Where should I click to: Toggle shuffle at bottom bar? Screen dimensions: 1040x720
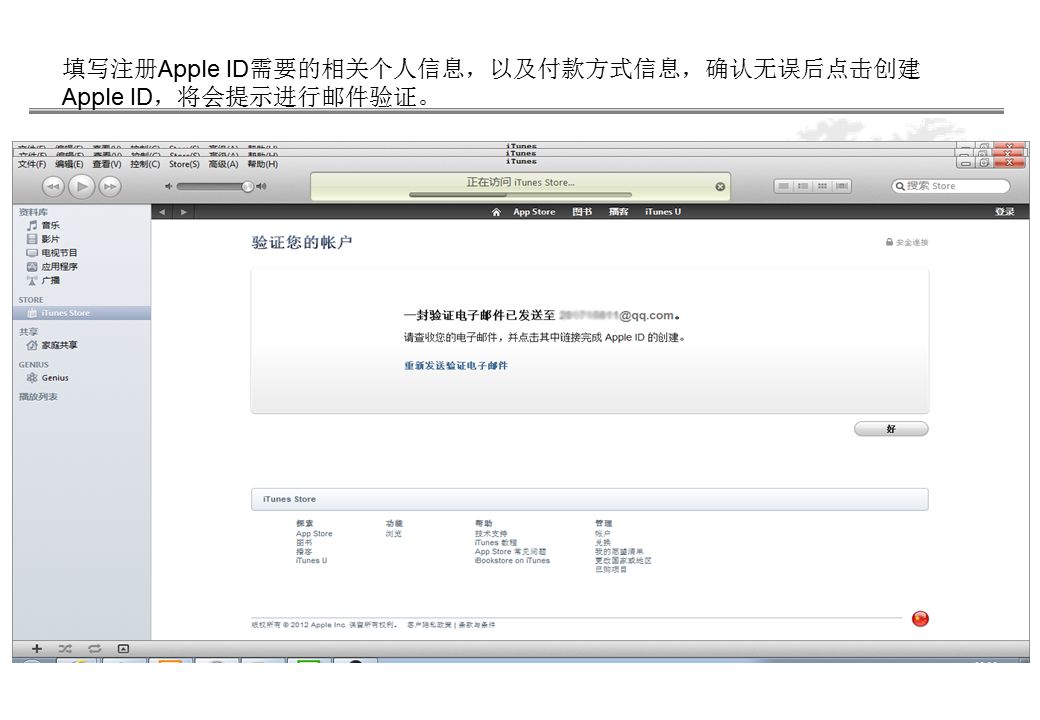pyautogui.click(x=65, y=649)
